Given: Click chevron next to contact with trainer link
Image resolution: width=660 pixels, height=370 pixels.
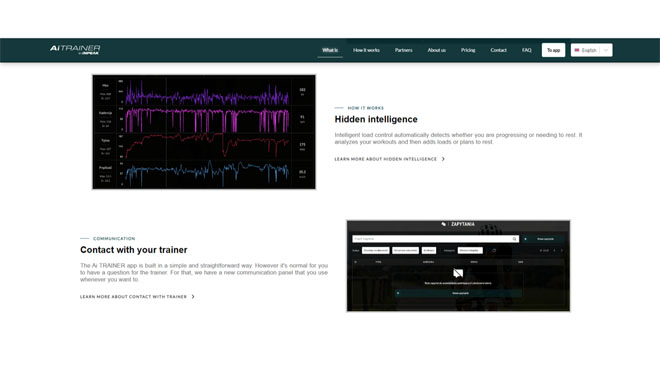Looking at the screenshot, I should pyautogui.click(x=193, y=297).
